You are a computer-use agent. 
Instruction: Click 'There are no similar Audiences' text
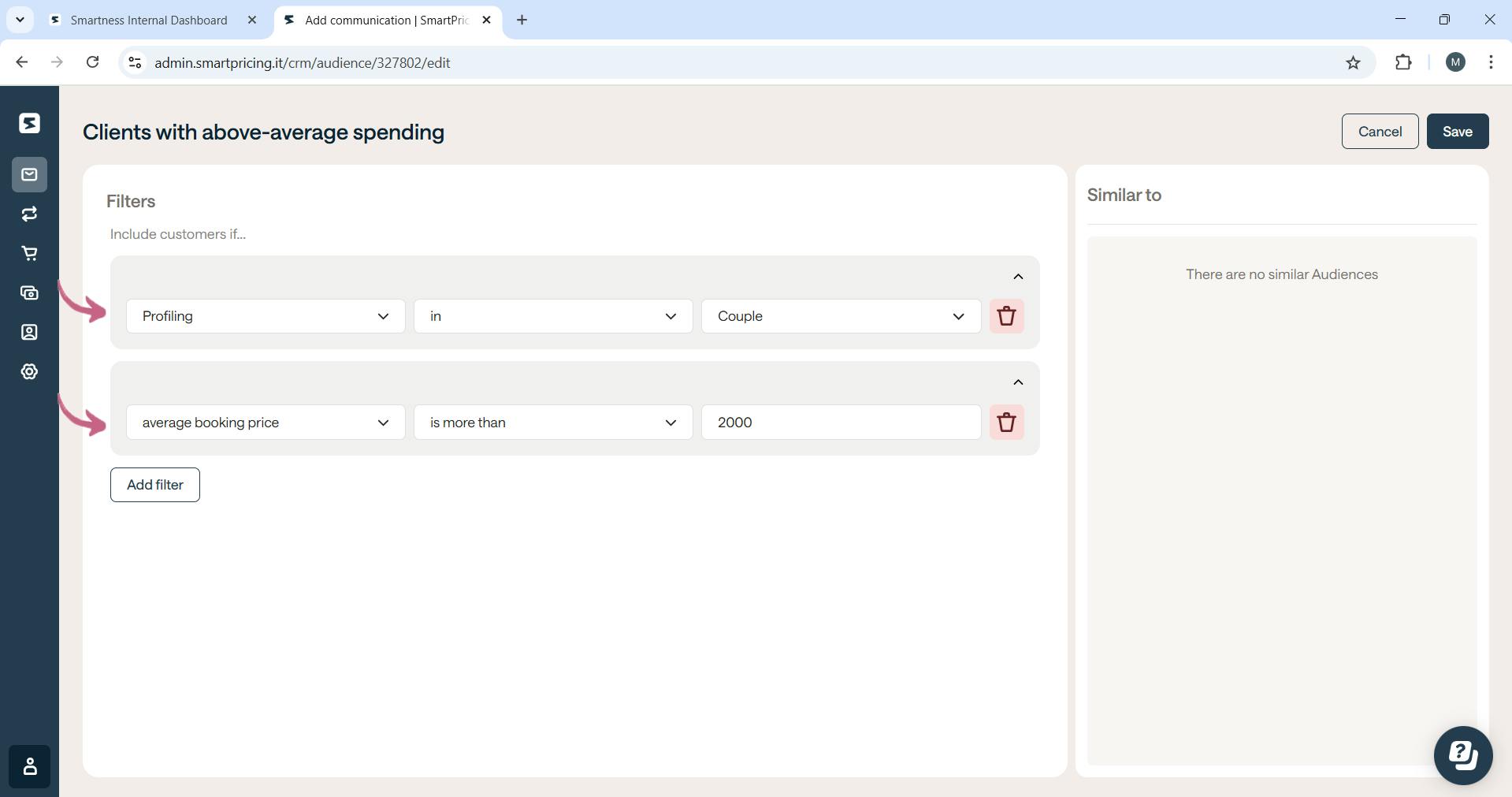coord(1282,274)
